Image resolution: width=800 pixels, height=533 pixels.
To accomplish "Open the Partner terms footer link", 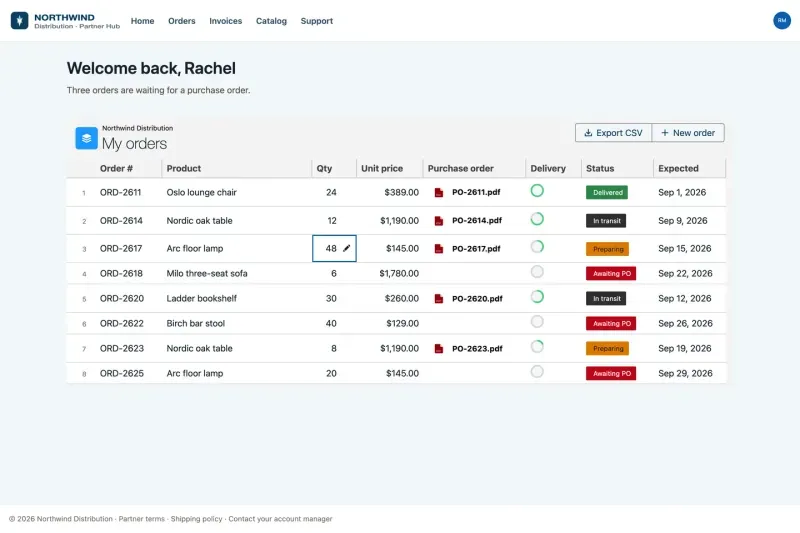I will [142, 519].
